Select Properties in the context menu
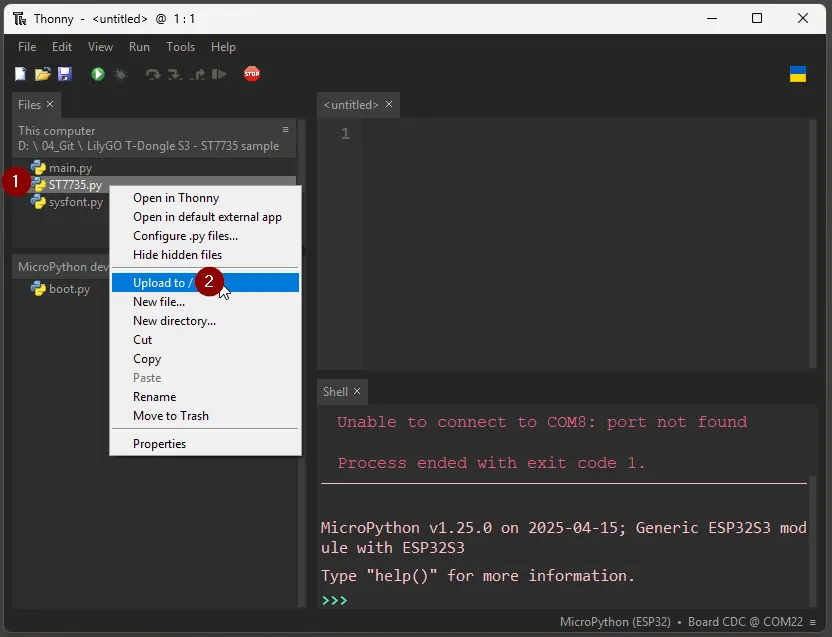The image size is (832, 637). [x=160, y=444]
